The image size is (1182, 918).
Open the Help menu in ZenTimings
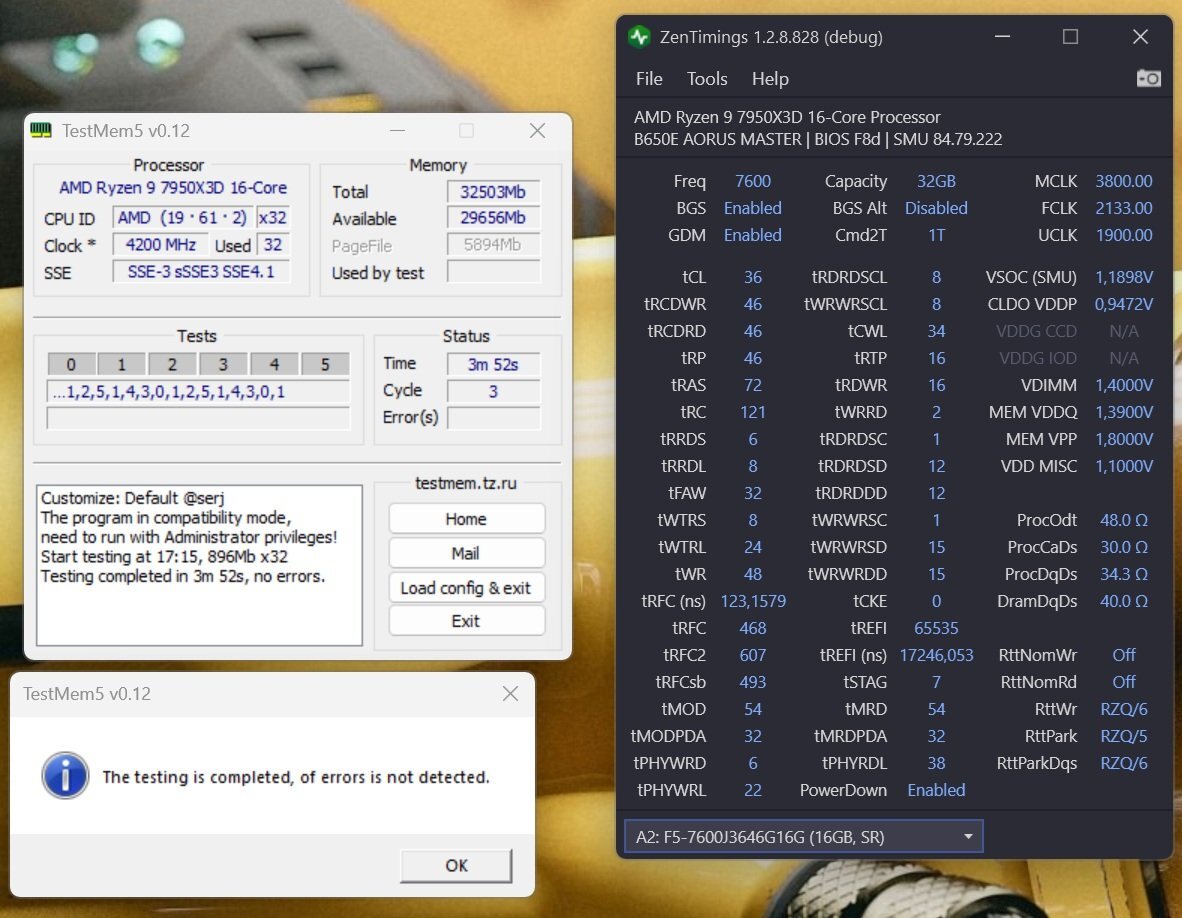(770, 79)
